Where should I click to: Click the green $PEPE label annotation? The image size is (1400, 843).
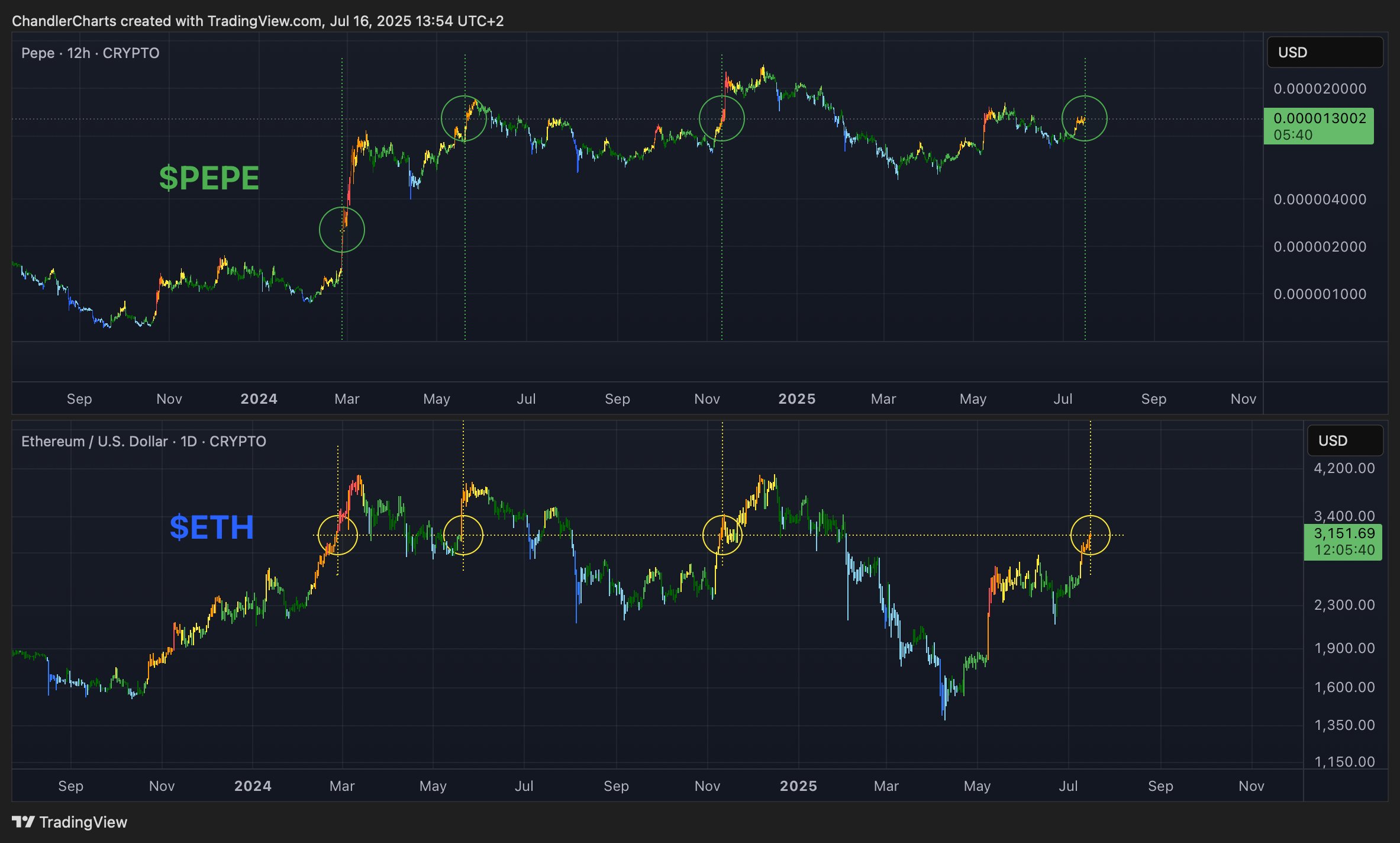pos(208,177)
